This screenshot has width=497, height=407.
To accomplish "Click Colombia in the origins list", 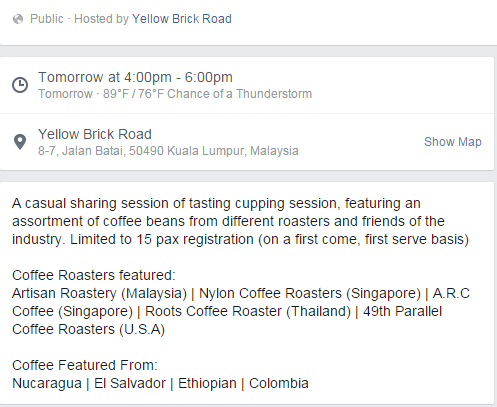I will 279,383.
